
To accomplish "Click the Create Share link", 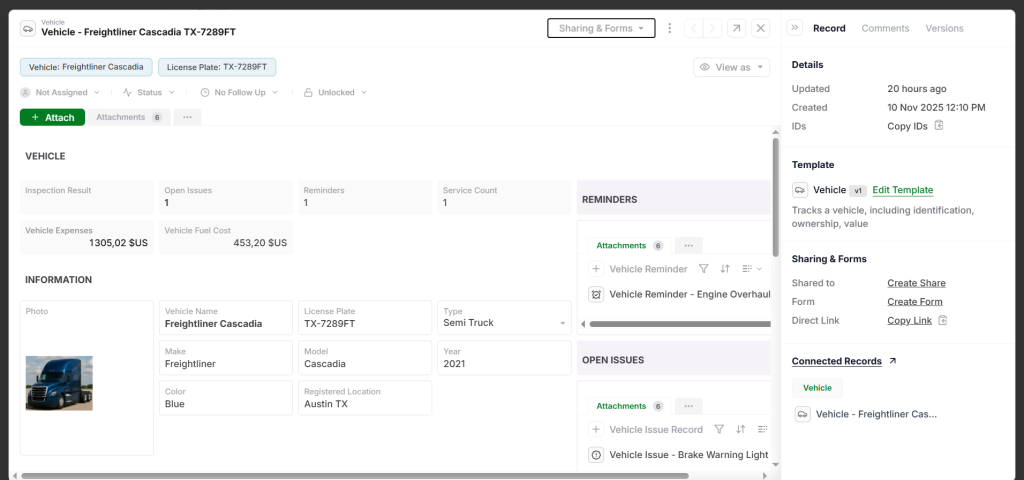I will point(916,283).
